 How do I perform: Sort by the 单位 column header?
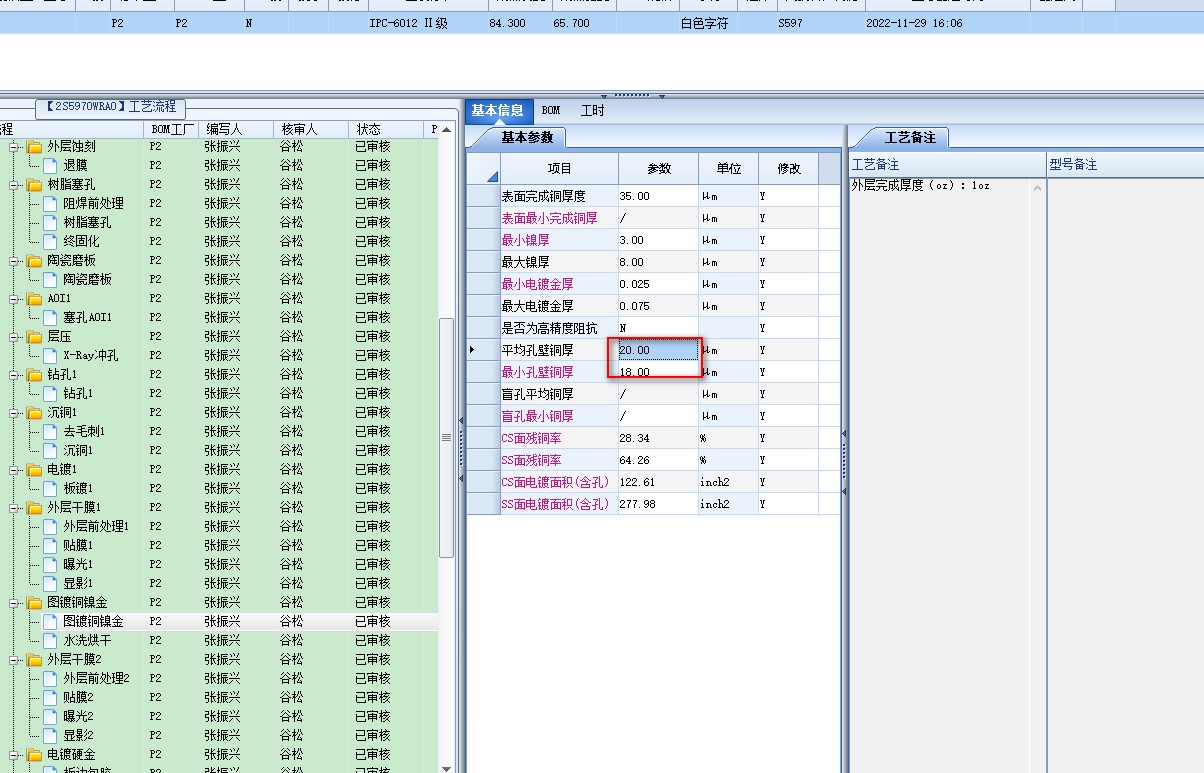(729, 169)
